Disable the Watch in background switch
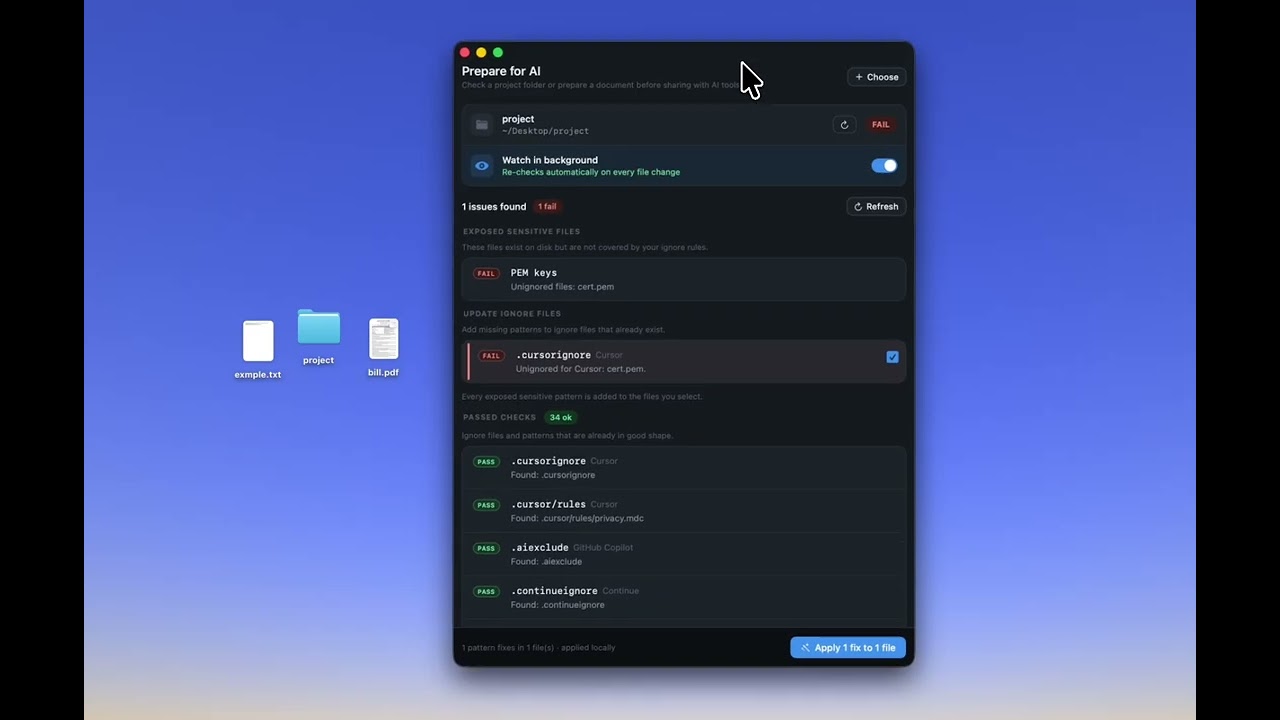This screenshot has width=1280, height=720. tap(884, 166)
